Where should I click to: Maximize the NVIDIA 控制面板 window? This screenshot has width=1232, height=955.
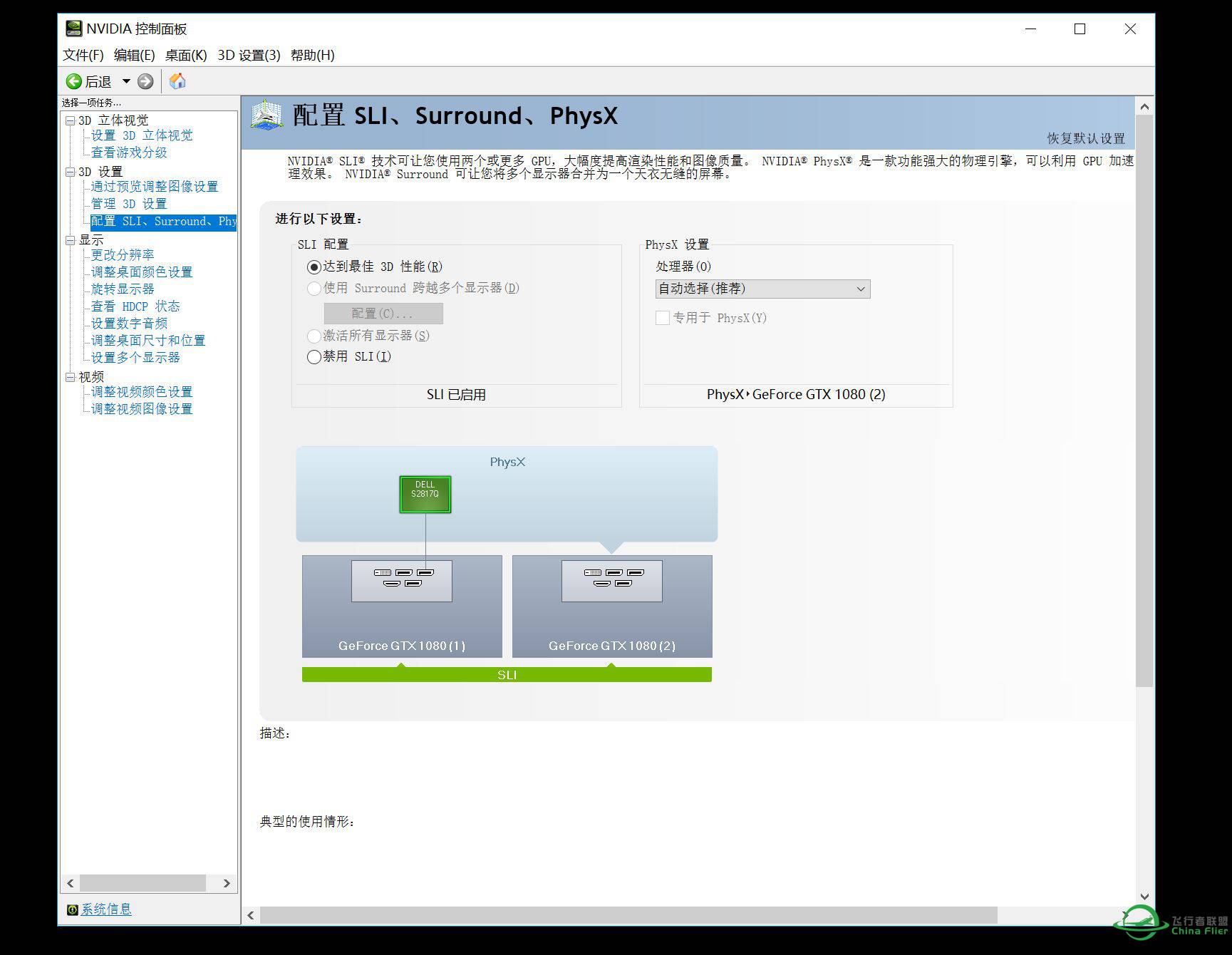pyautogui.click(x=1080, y=29)
